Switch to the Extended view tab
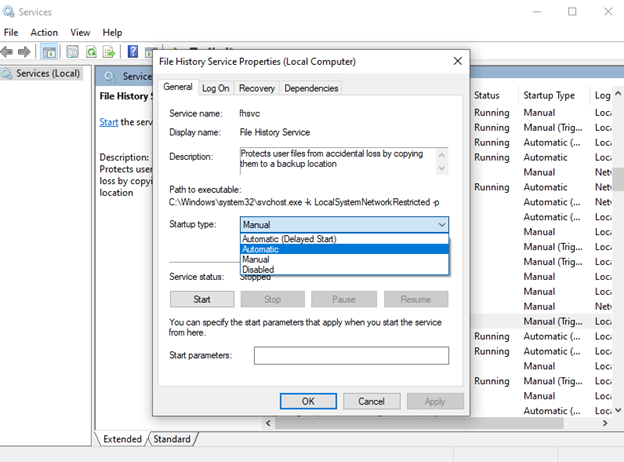Image resolution: width=624 pixels, height=462 pixels. tap(122, 439)
